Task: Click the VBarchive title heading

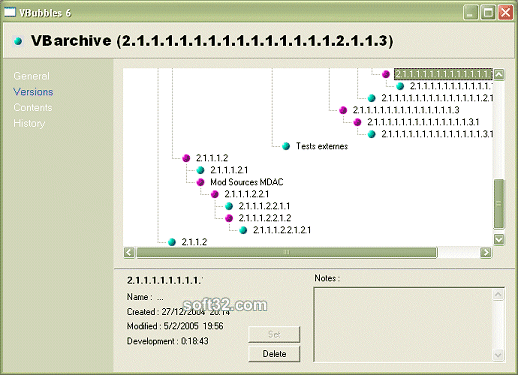Action: click(212, 41)
